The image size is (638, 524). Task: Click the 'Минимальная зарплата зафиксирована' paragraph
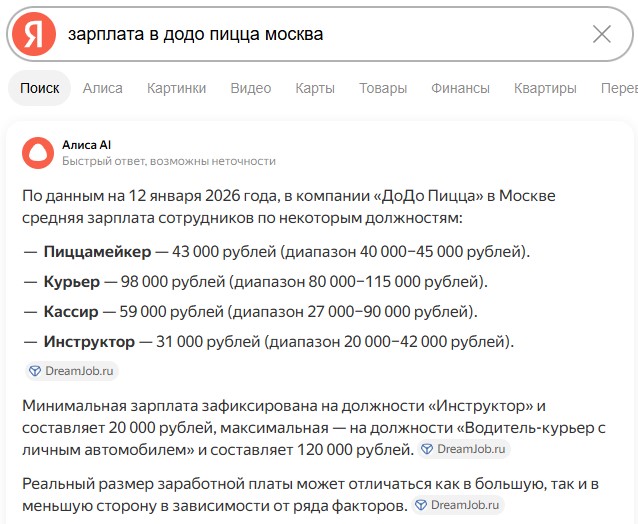pos(313,428)
